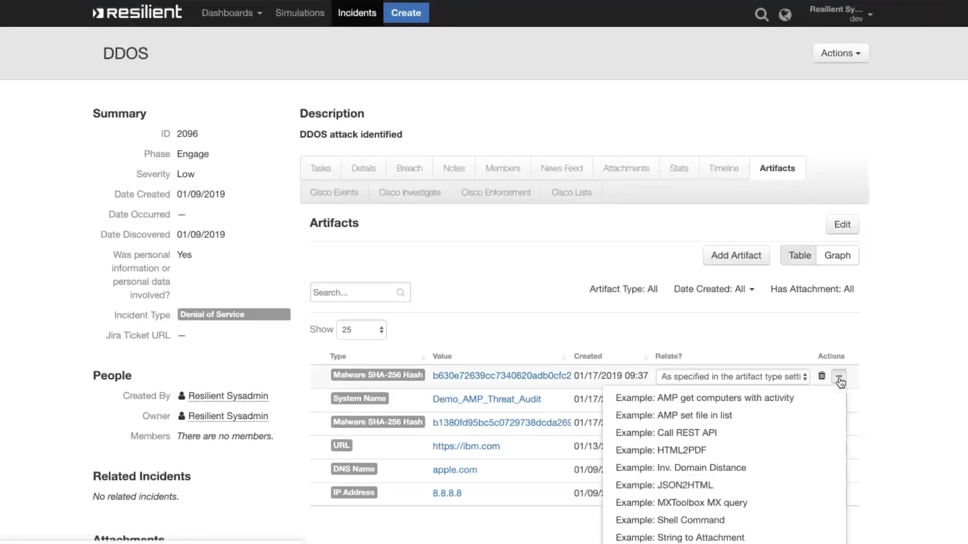Open the Show 25 entries selector
The width and height of the screenshot is (968, 544).
[x=361, y=329]
